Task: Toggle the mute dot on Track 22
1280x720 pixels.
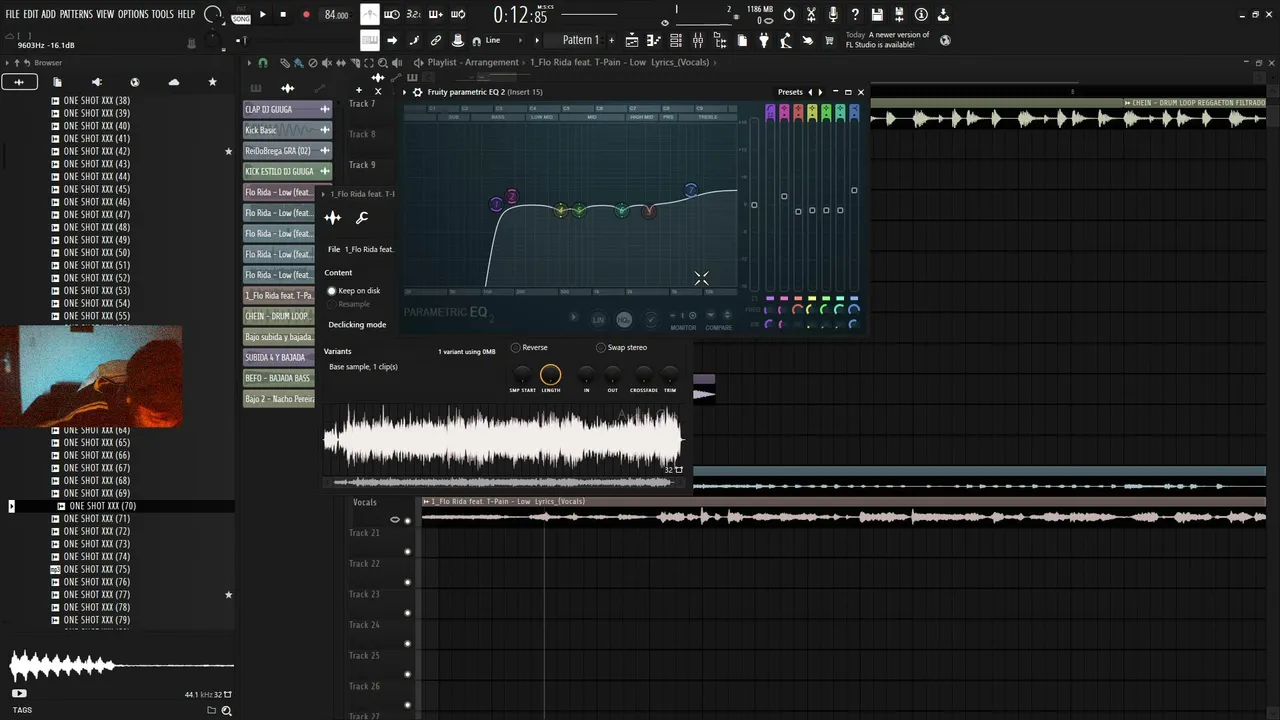Action: click(407, 582)
